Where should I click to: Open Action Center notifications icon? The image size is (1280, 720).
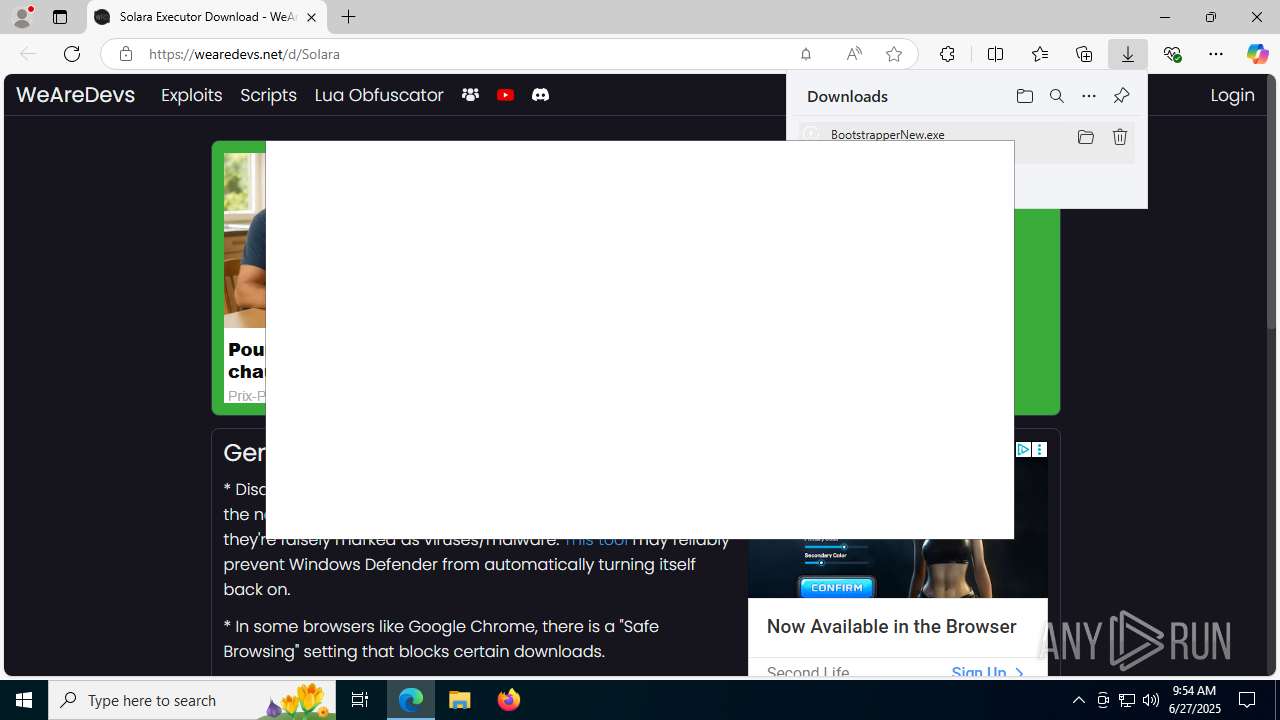click(1247, 700)
